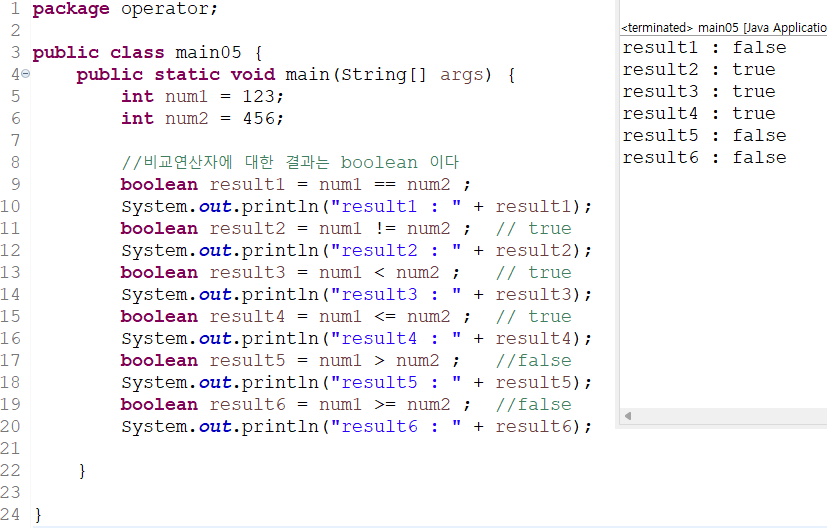The width and height of the screenshot is (827, 528).
Task: Click the Korean comment on line 8
Action: pyautogui.click(x=290, y=162)
